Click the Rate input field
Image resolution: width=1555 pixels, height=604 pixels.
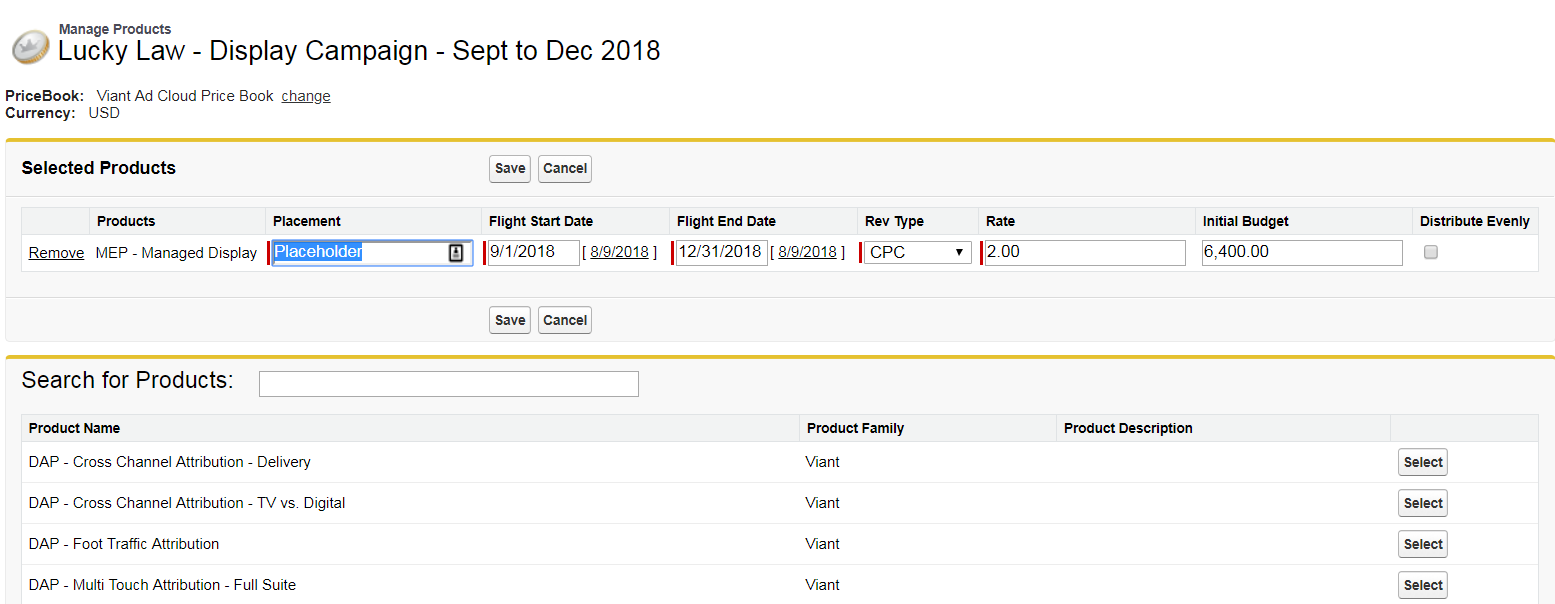1085,253
